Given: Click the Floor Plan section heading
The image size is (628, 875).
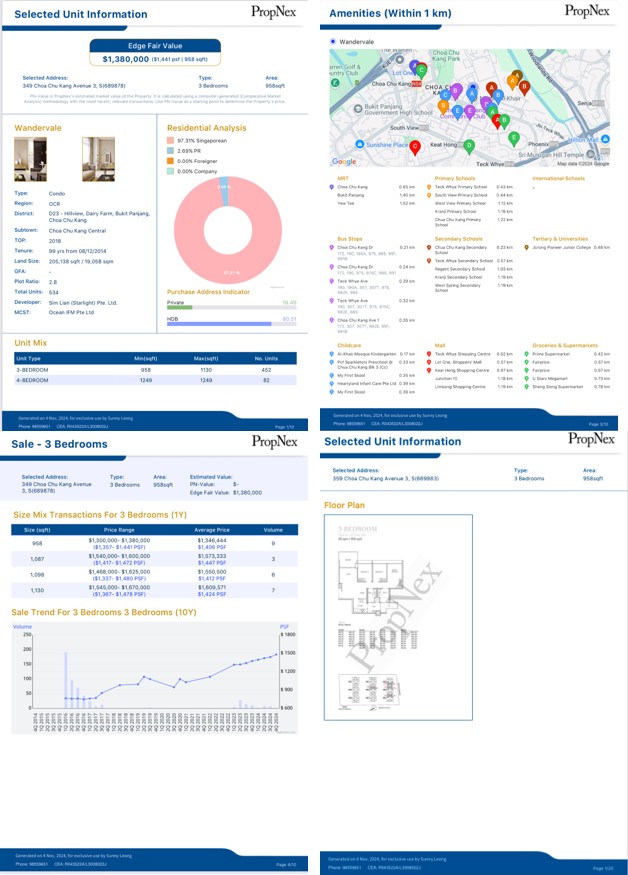Looking at the screenshot, I should point(344,505).
